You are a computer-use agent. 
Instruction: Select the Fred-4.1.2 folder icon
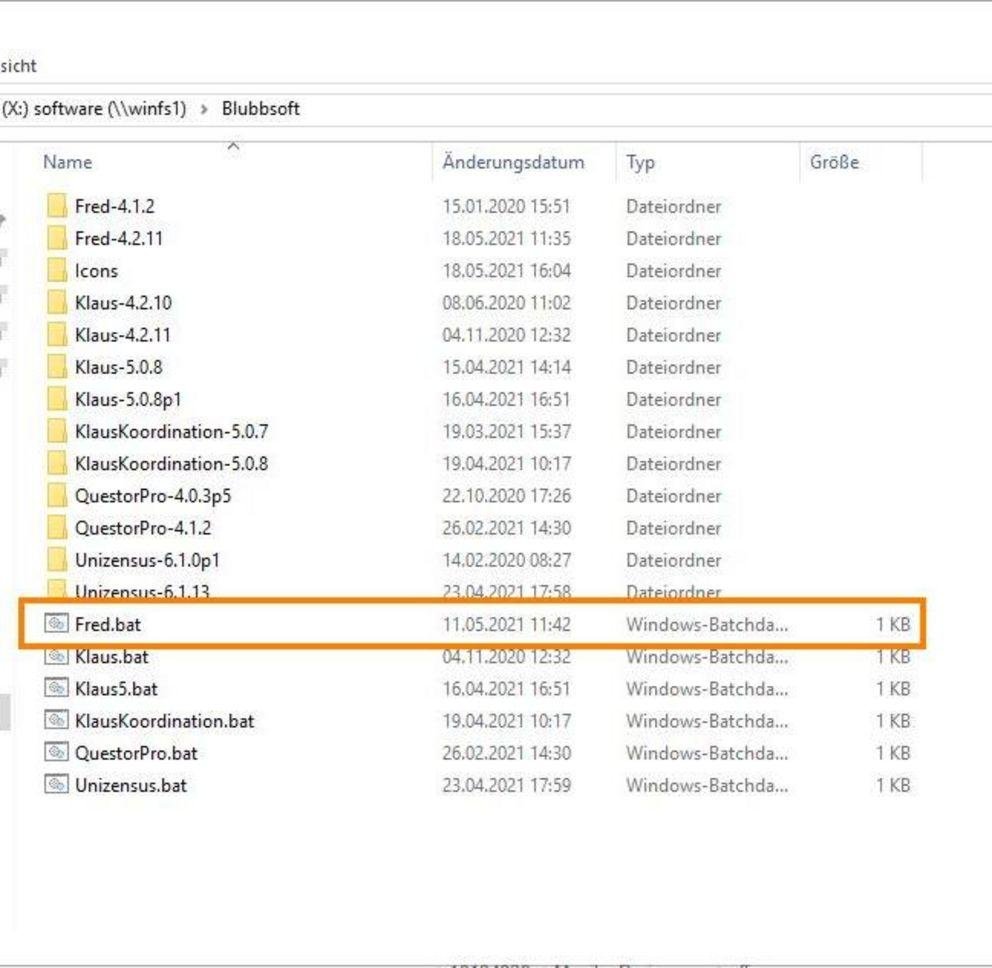[x=56, y=206]
